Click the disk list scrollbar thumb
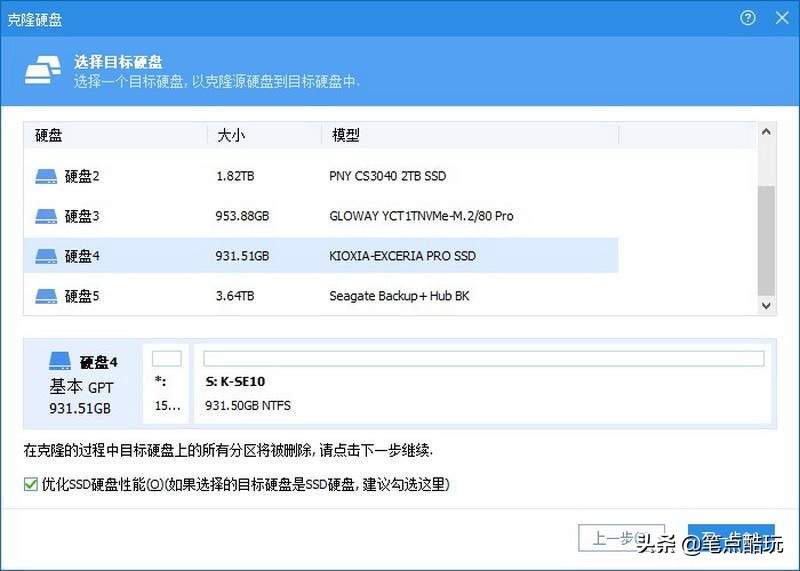The image size is (800, 571). (766, 241)
